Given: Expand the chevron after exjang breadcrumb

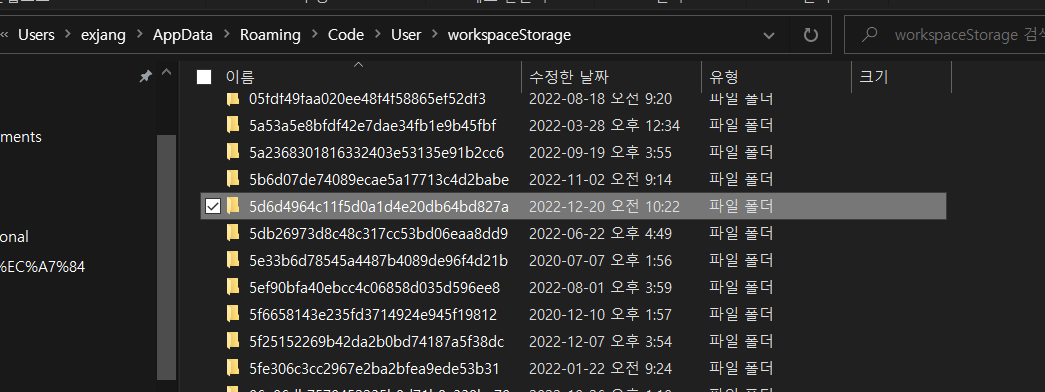Looking at the screenshot, I should click(139, 35).
